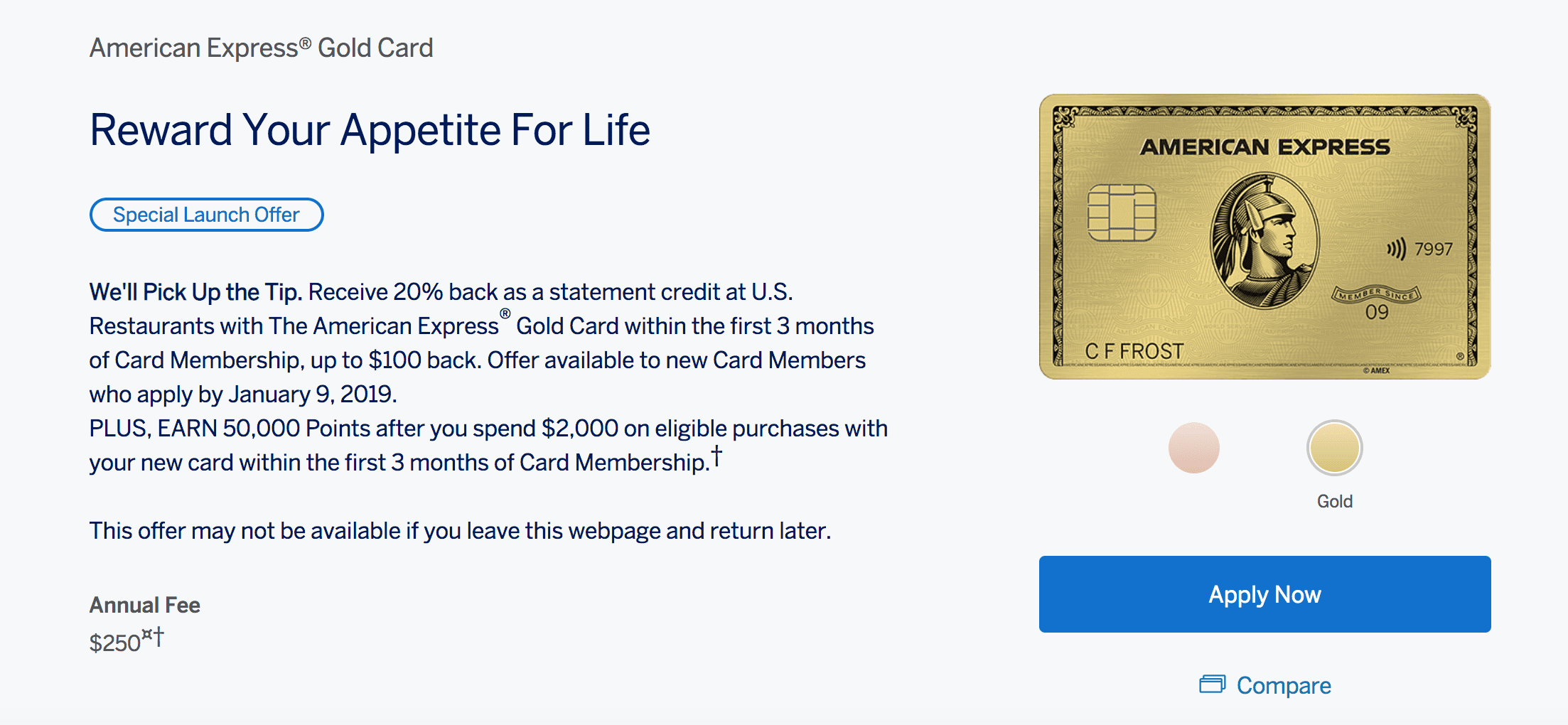Select the Rose Gold card color
The width and height of the screenshot is (1568, 725).
1194,448
